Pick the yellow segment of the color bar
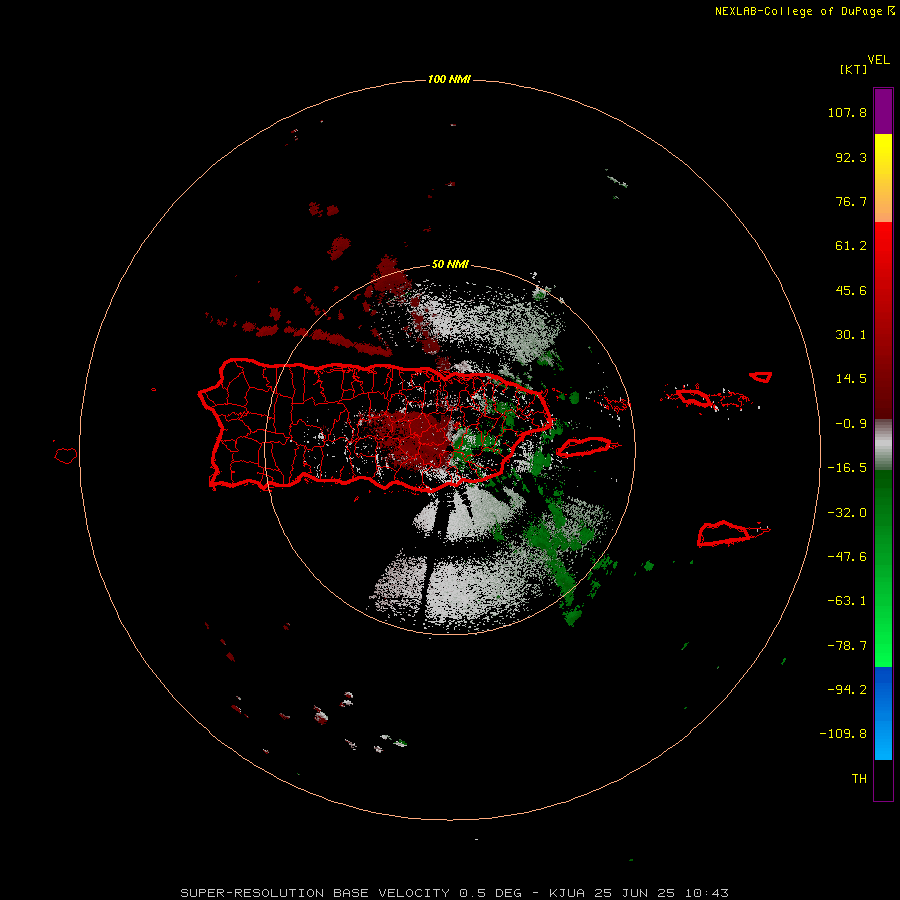Viewport: 900px width, 900px height. [883, 152]
